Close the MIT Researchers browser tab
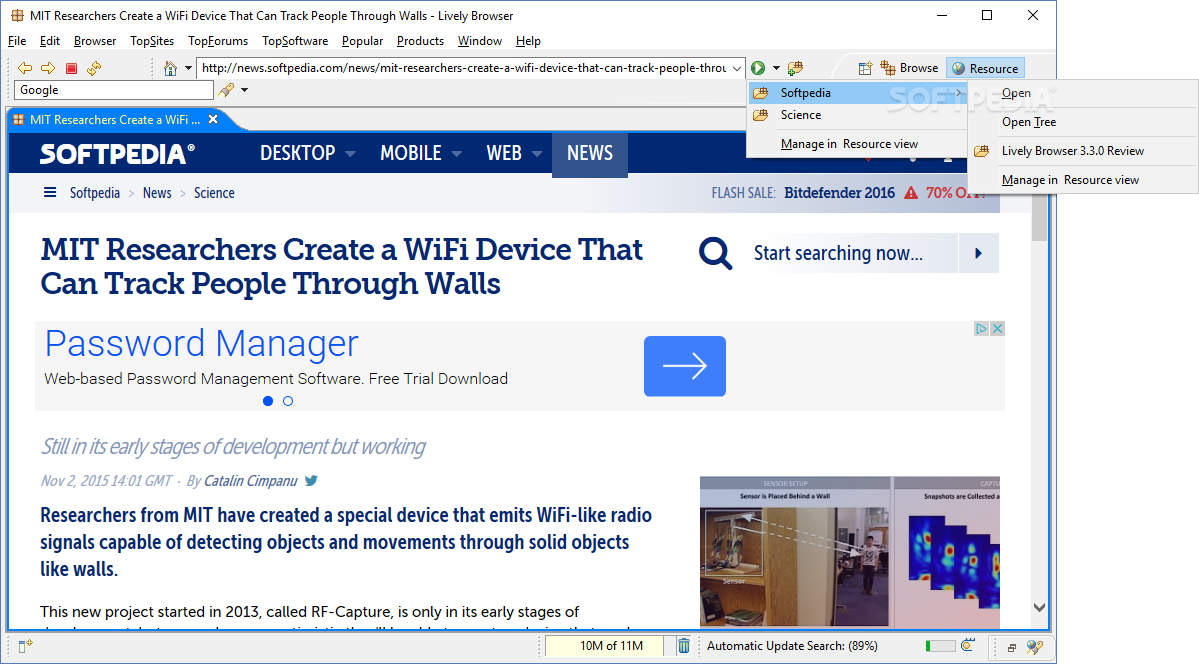 click(x=213, y=119)
